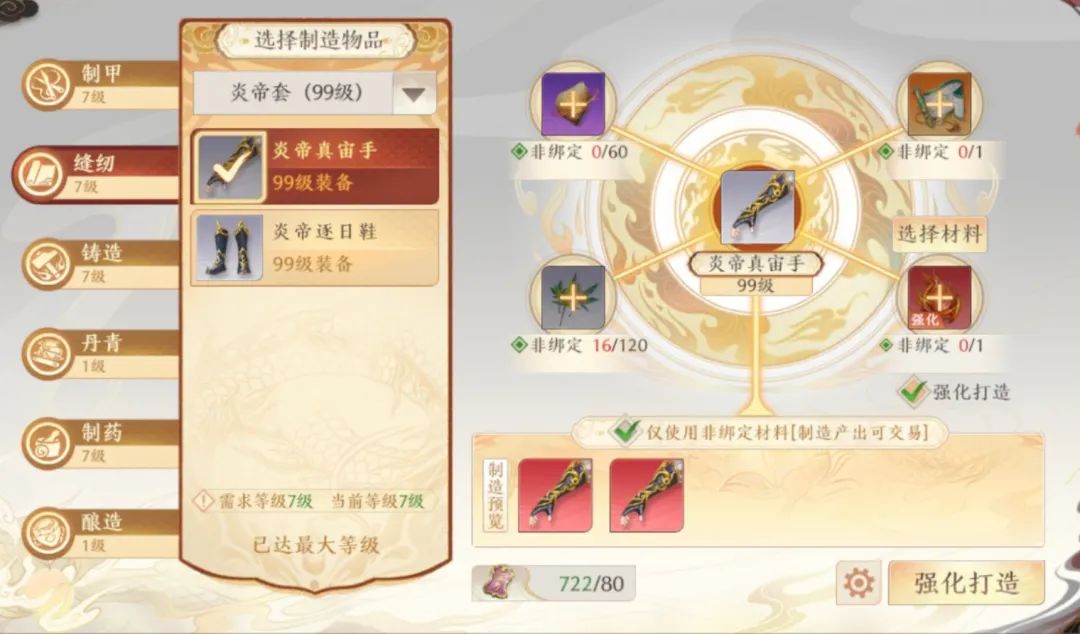Open crafting settings gear icon
Viewport: 1080px width, 634px height.
[859, 583]
